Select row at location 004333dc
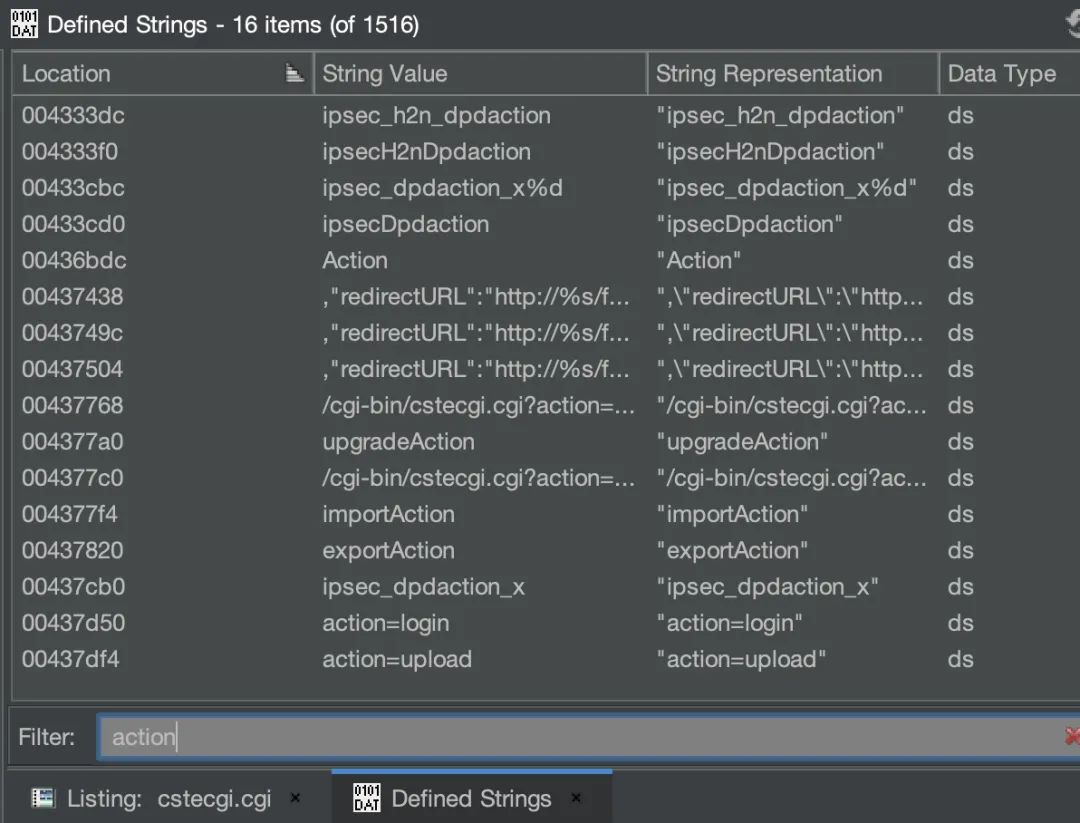1080x823 pixels. [546, 115]
